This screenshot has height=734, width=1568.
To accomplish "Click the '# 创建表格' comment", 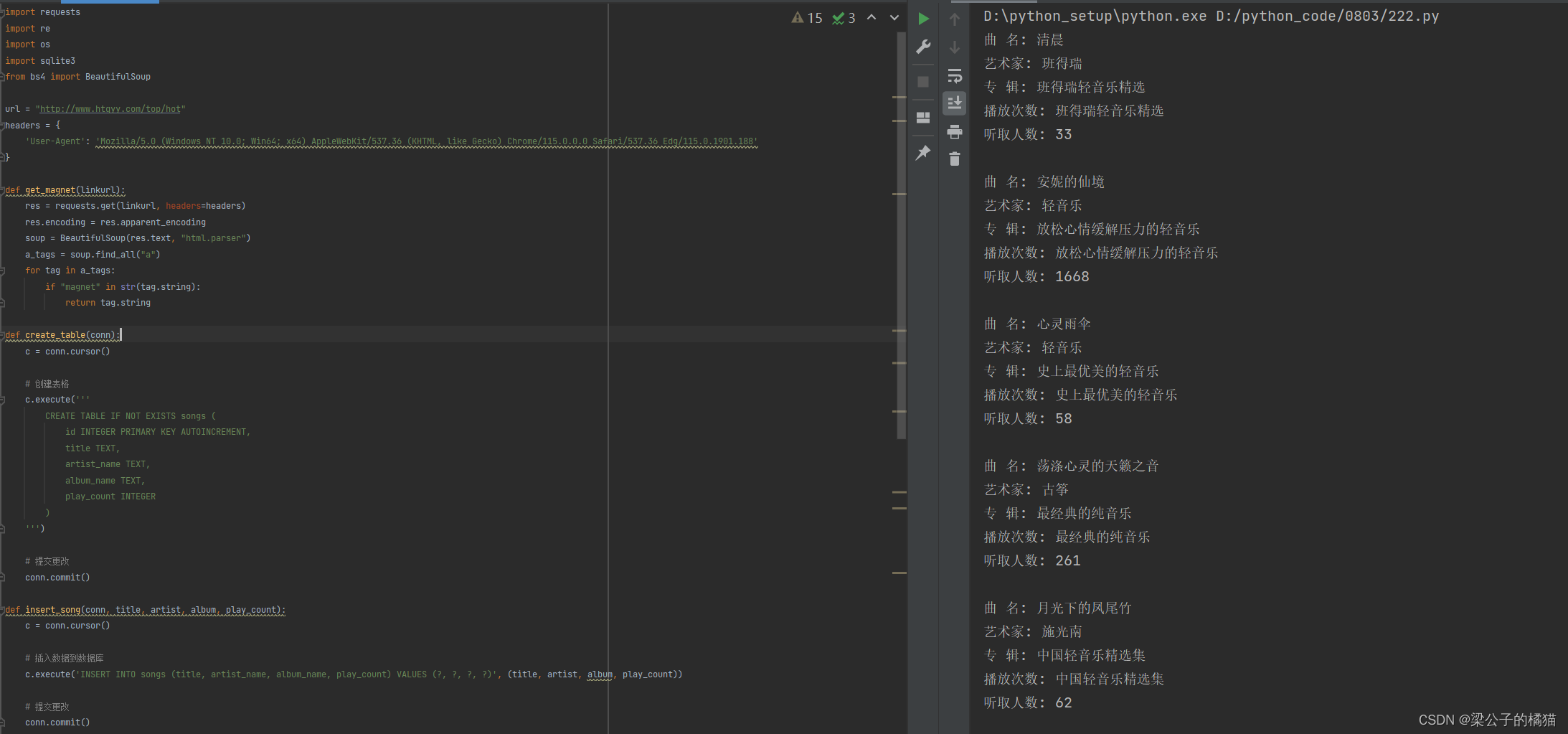I will pyautogui.click(x=47, y=384).
